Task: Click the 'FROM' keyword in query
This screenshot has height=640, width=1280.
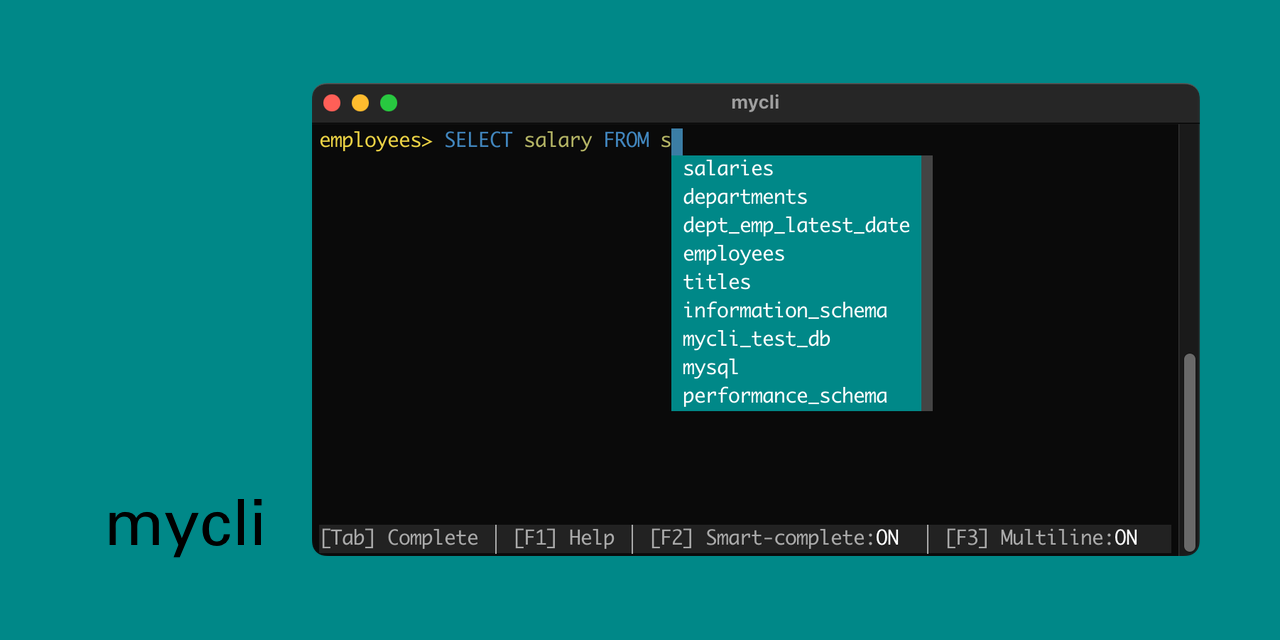Action: (627, 141)
